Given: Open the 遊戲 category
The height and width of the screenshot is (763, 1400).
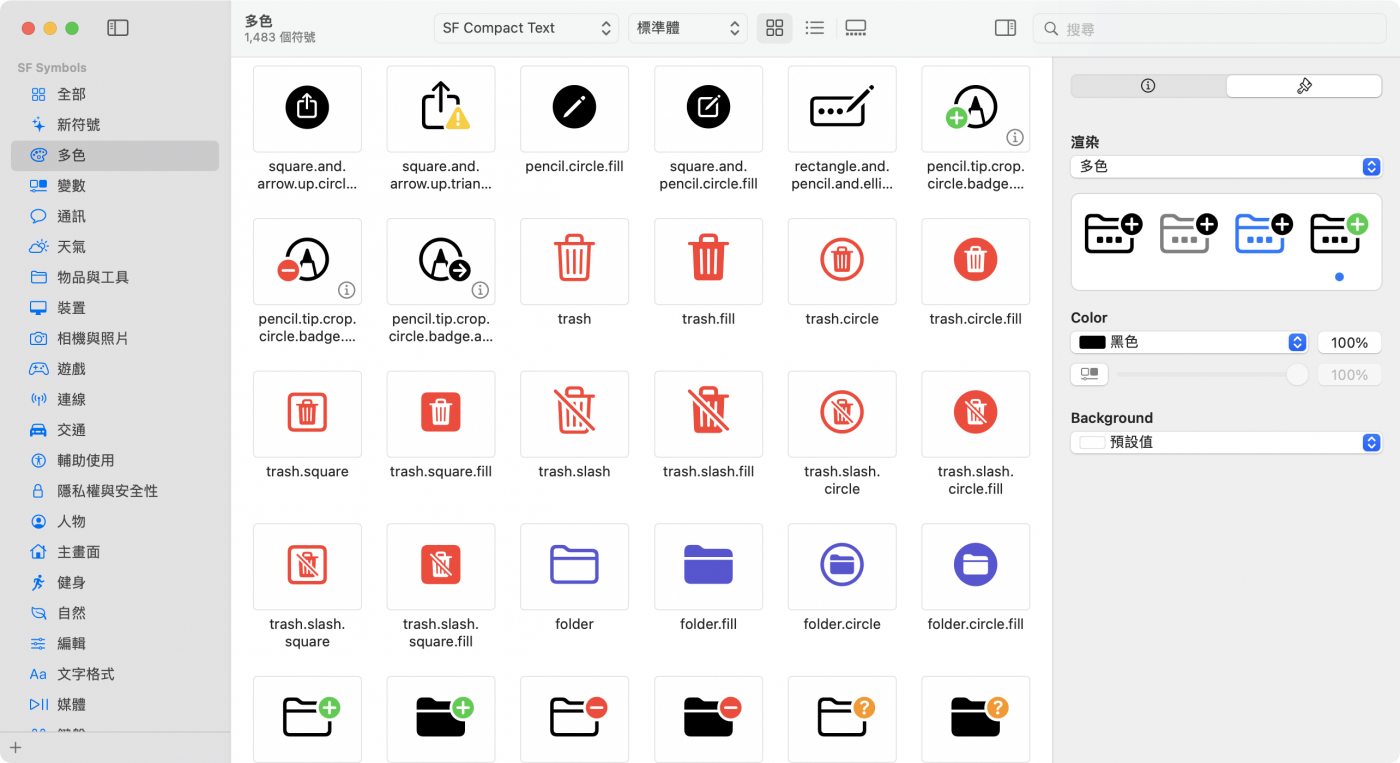Looking at the screenshot, I should [115, 369].
